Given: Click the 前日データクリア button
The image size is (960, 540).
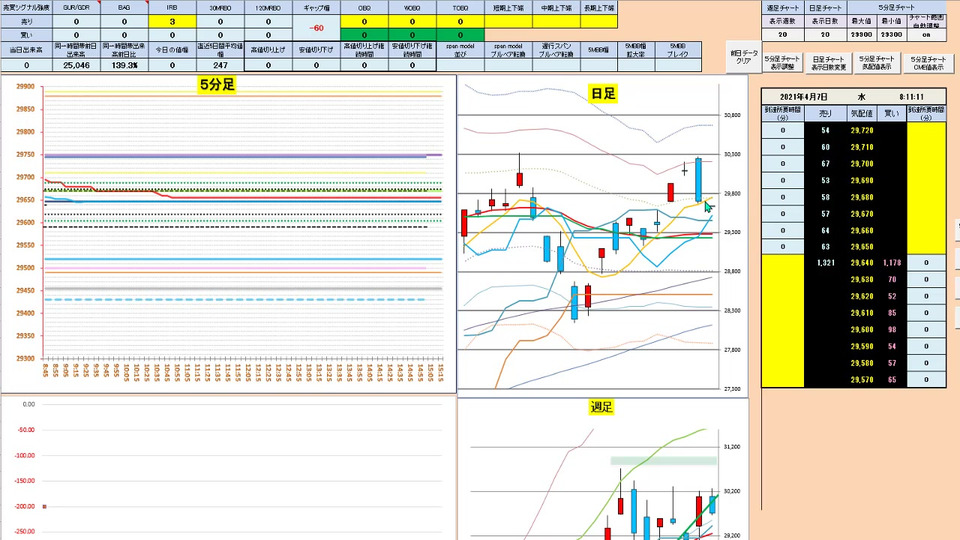Looking at the screenshot, I should (x=744, y=58).
